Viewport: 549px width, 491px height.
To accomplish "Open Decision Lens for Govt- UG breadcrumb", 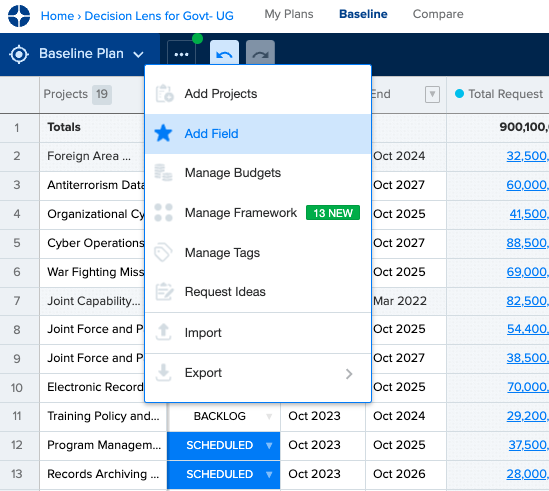I will tap(159, 16).
